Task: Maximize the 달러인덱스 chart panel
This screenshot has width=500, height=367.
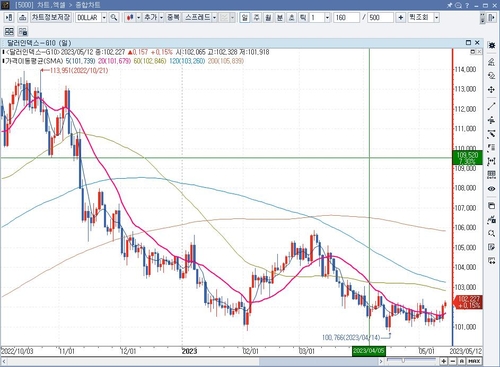Action: tap(468, 43)
